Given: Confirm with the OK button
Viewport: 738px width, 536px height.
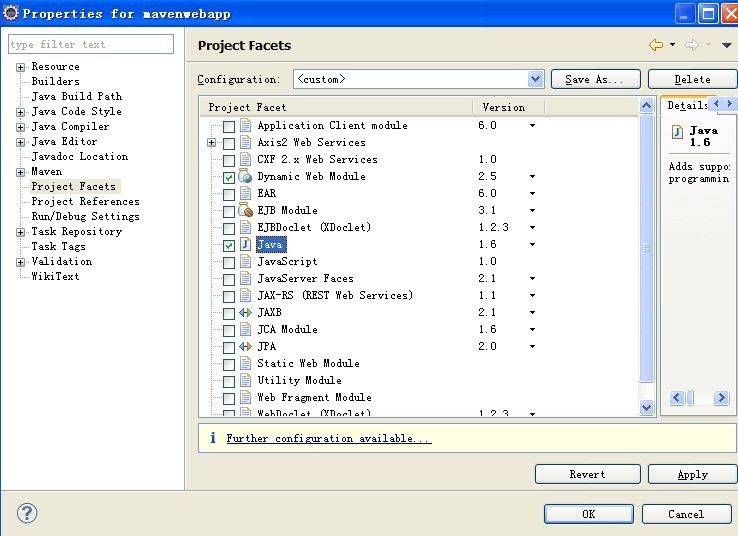Looking at the screenshot, I should [x=588, y=514].
